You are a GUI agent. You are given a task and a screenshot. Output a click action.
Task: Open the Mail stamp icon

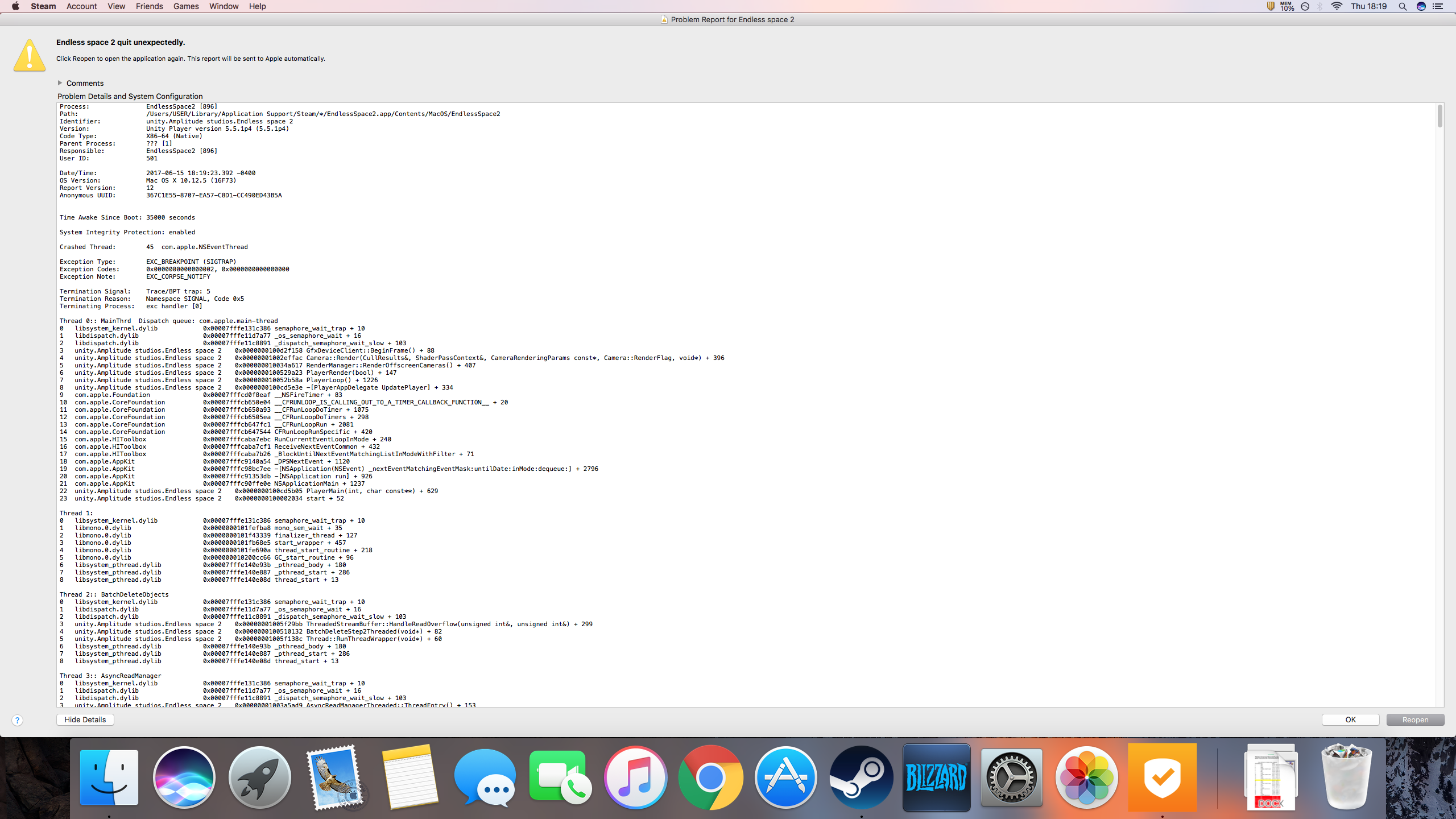pyautogui.click(x=334, y=777)
